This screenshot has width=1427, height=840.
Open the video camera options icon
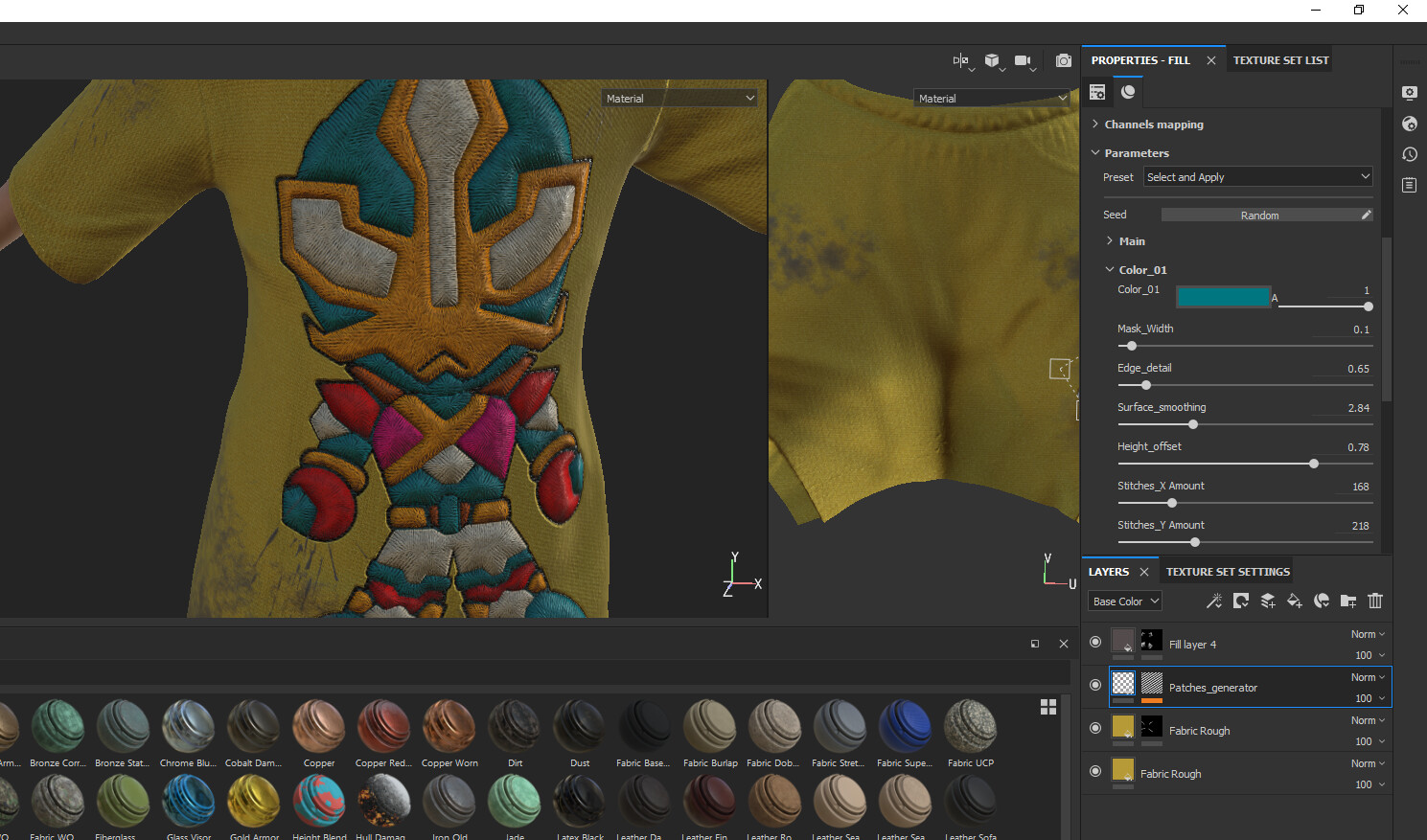click(x=1024, y=61)
